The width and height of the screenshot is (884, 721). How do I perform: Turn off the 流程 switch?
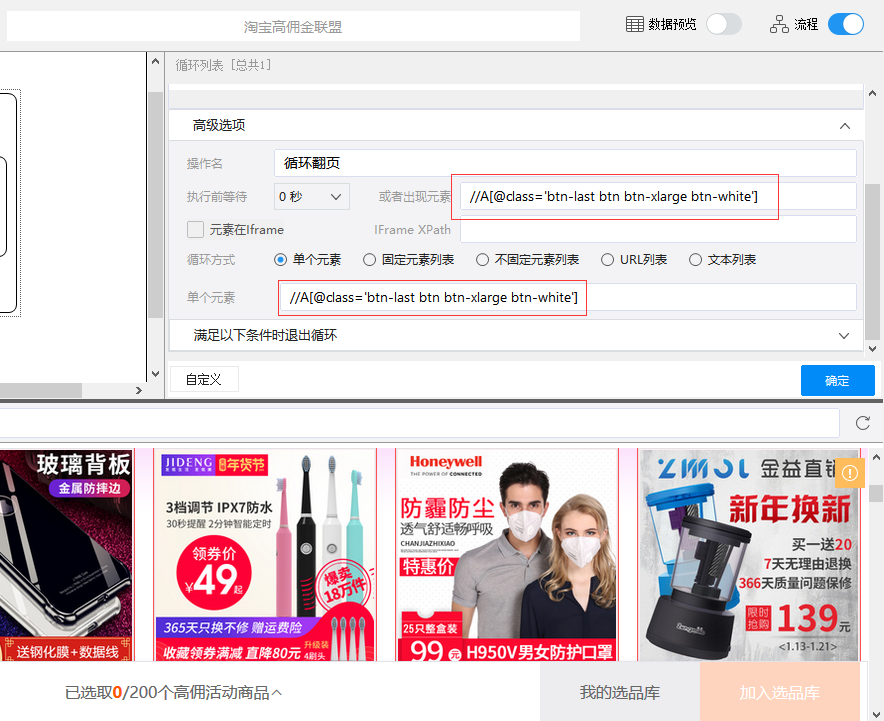click(x=846, y=24)
